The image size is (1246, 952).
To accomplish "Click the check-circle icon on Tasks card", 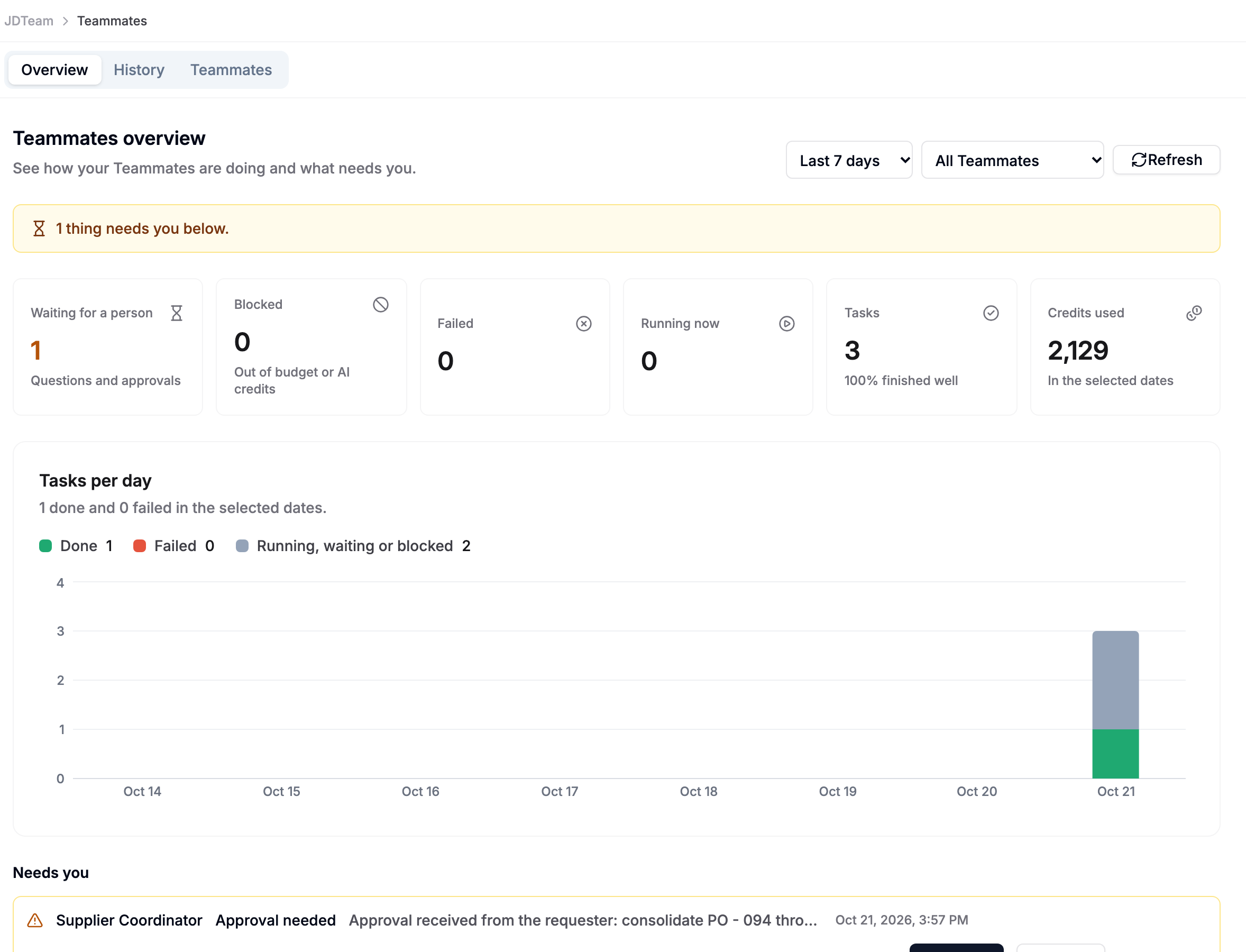I will pos(991,313).
